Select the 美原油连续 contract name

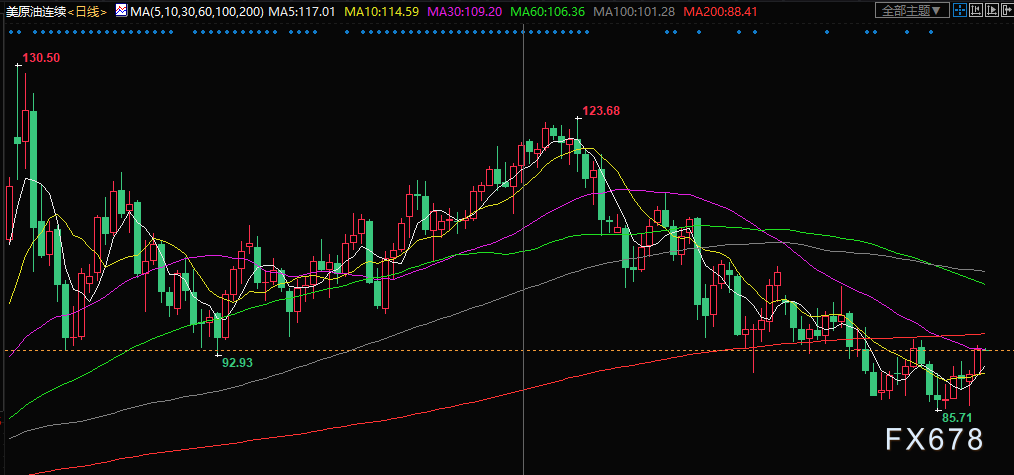coord(36,11)
